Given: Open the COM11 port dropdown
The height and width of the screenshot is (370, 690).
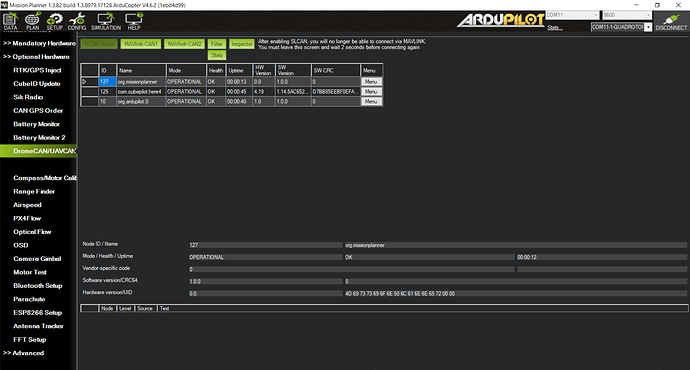Looking at the screenshot, I should [x=572, y=15].
